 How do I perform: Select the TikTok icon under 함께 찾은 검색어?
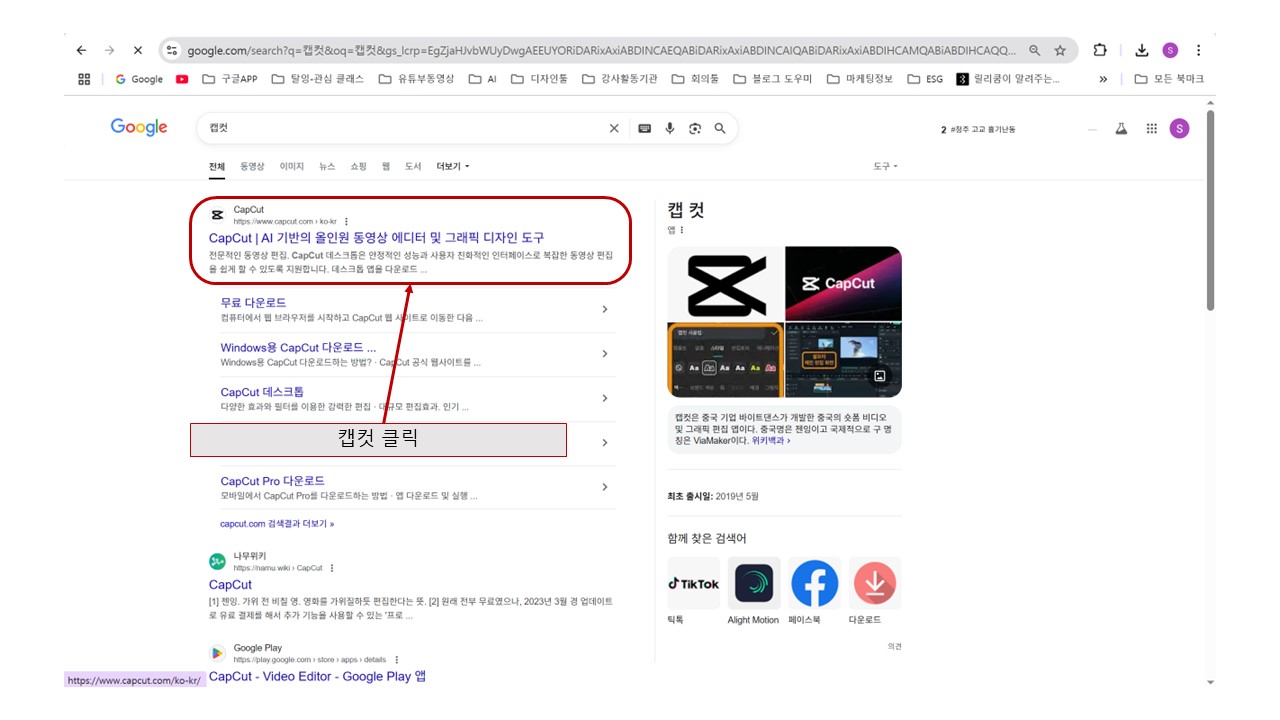click(x=693, y=583)
